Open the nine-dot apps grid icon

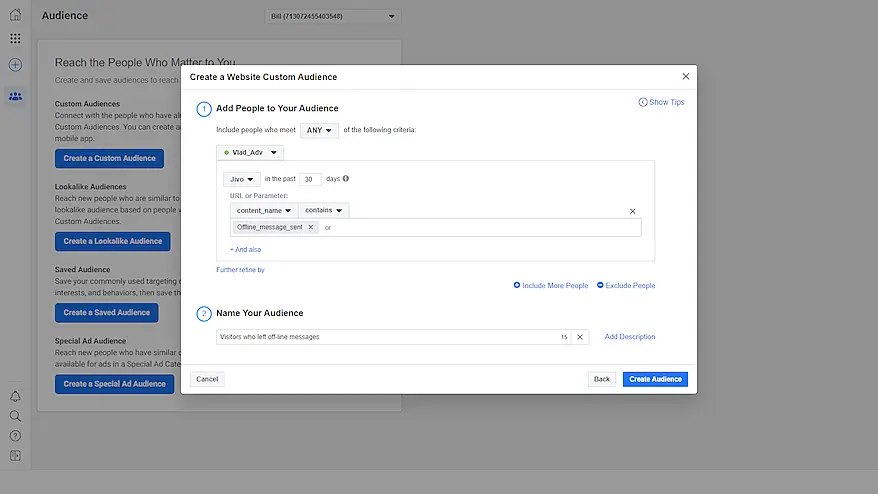(15, 39)
